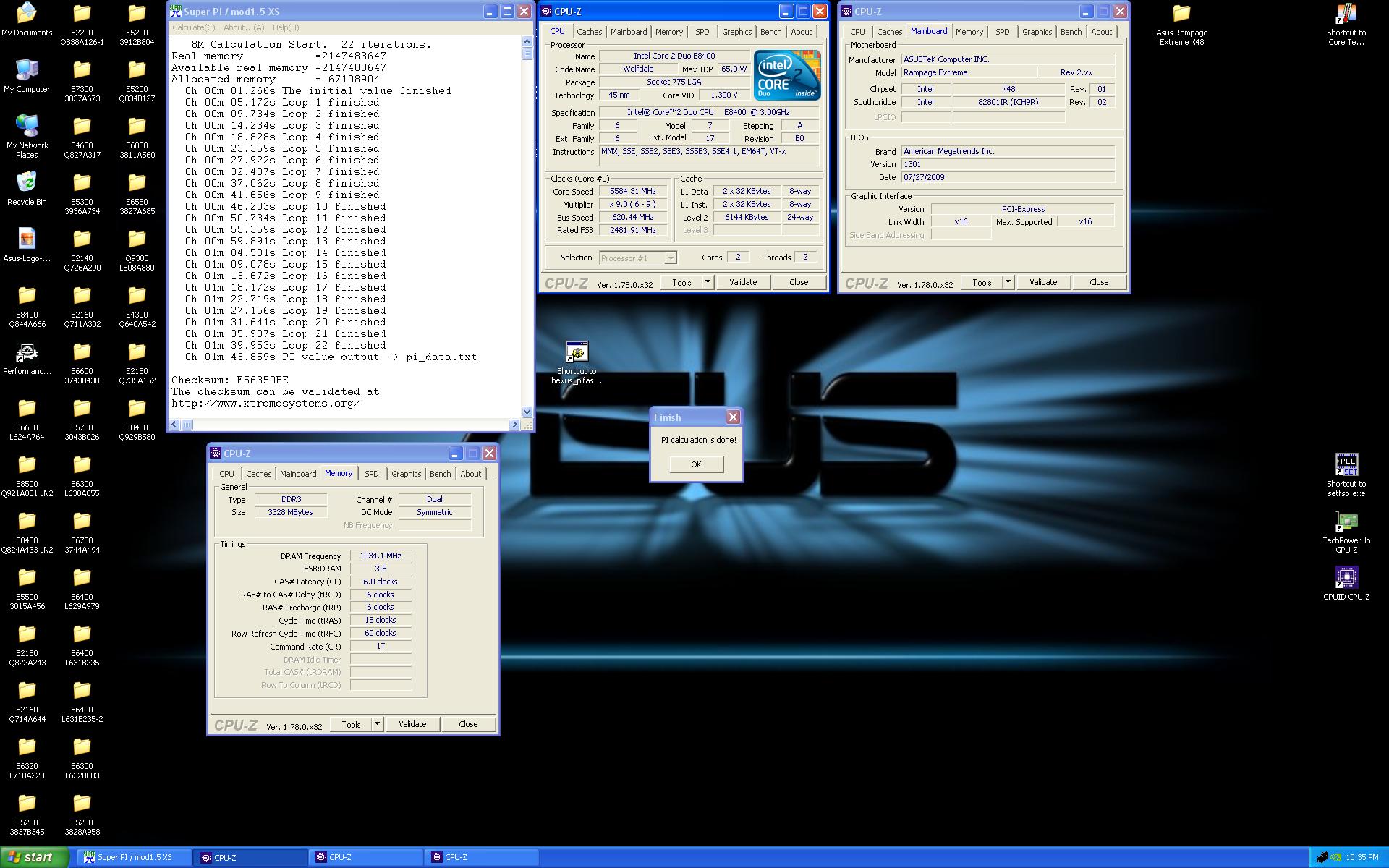Screen dimensions: 1389x868
Task: Open the hexus_pifast shortcut icon
Action: pos(577,362)
